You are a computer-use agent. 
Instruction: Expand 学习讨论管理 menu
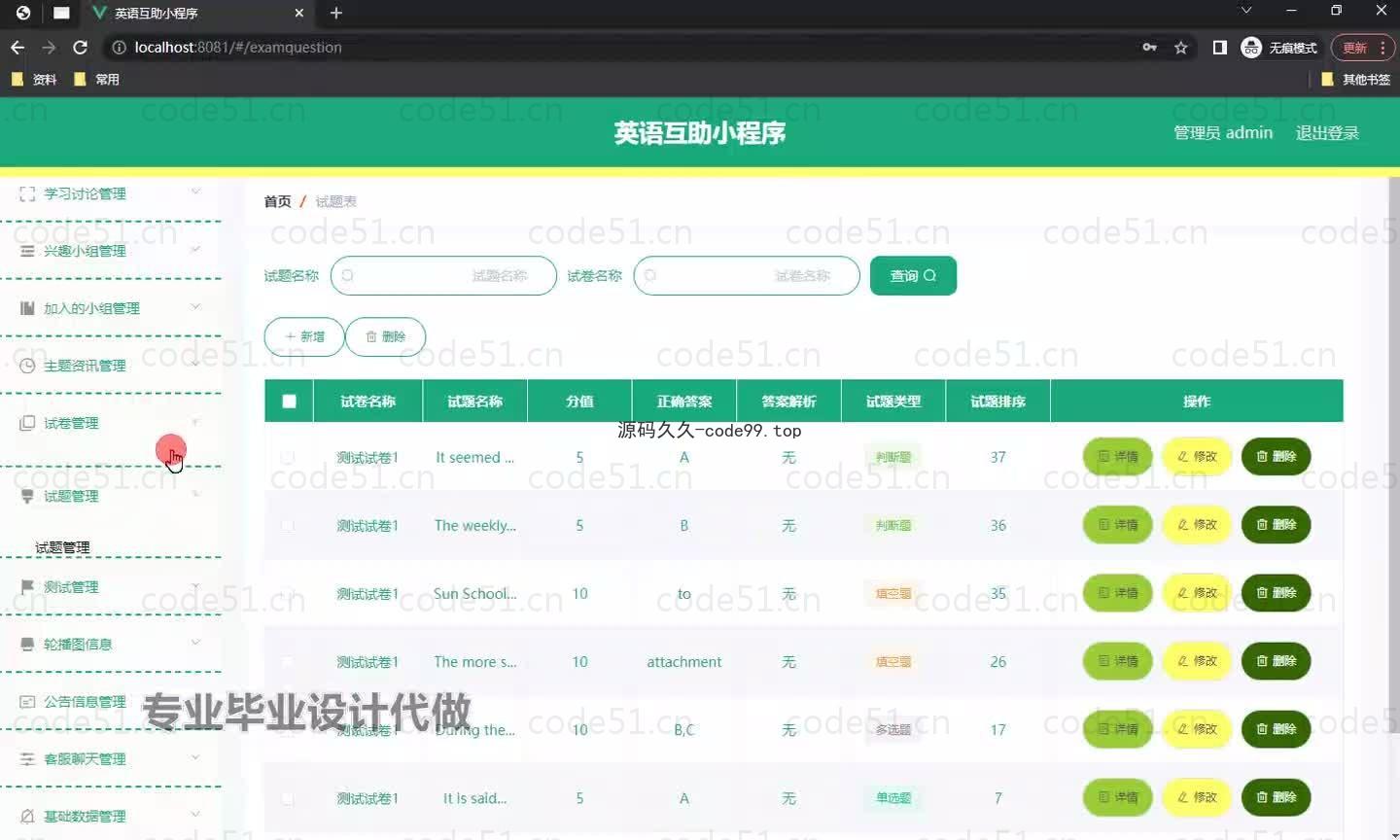(111, 193)
